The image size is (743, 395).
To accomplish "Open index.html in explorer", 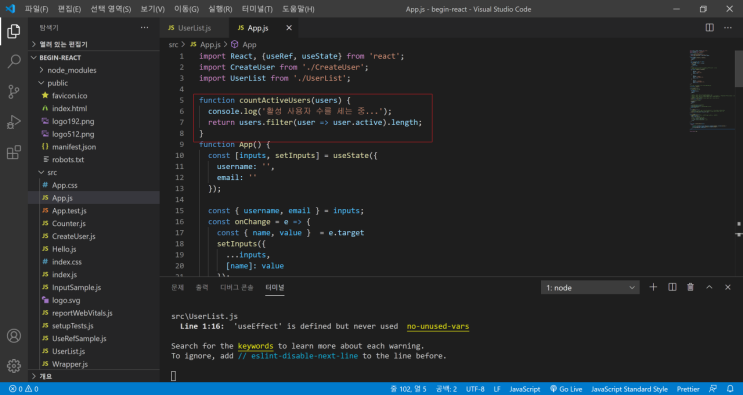I will pyautogui.click(x=69, y=108).
